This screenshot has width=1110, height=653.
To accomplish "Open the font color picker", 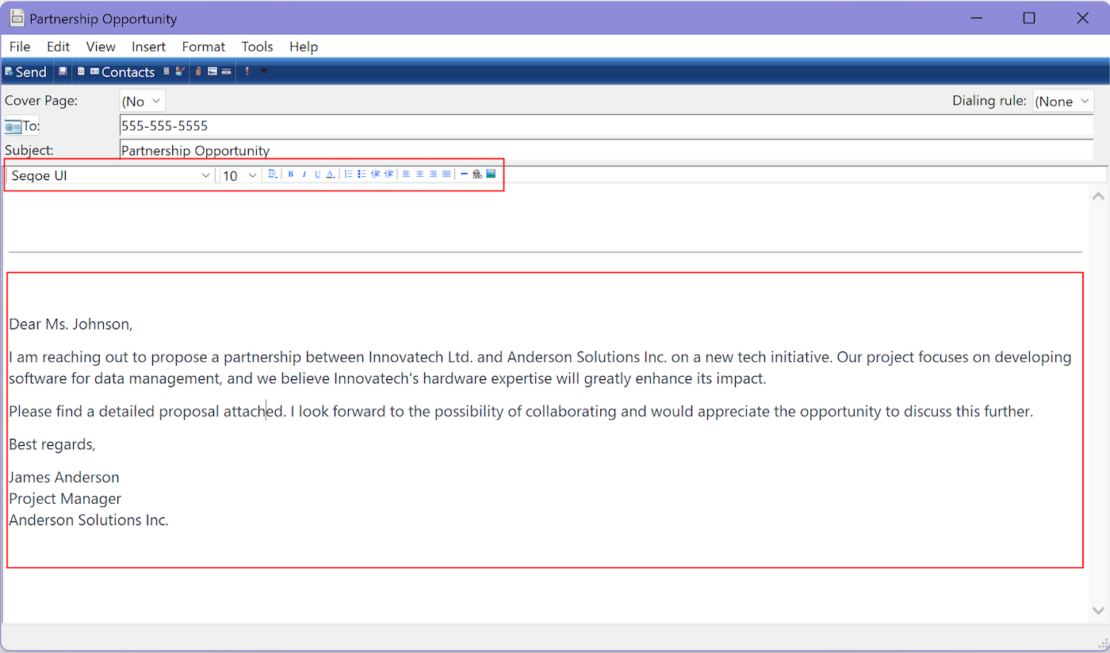I will (x=331, y=174).
